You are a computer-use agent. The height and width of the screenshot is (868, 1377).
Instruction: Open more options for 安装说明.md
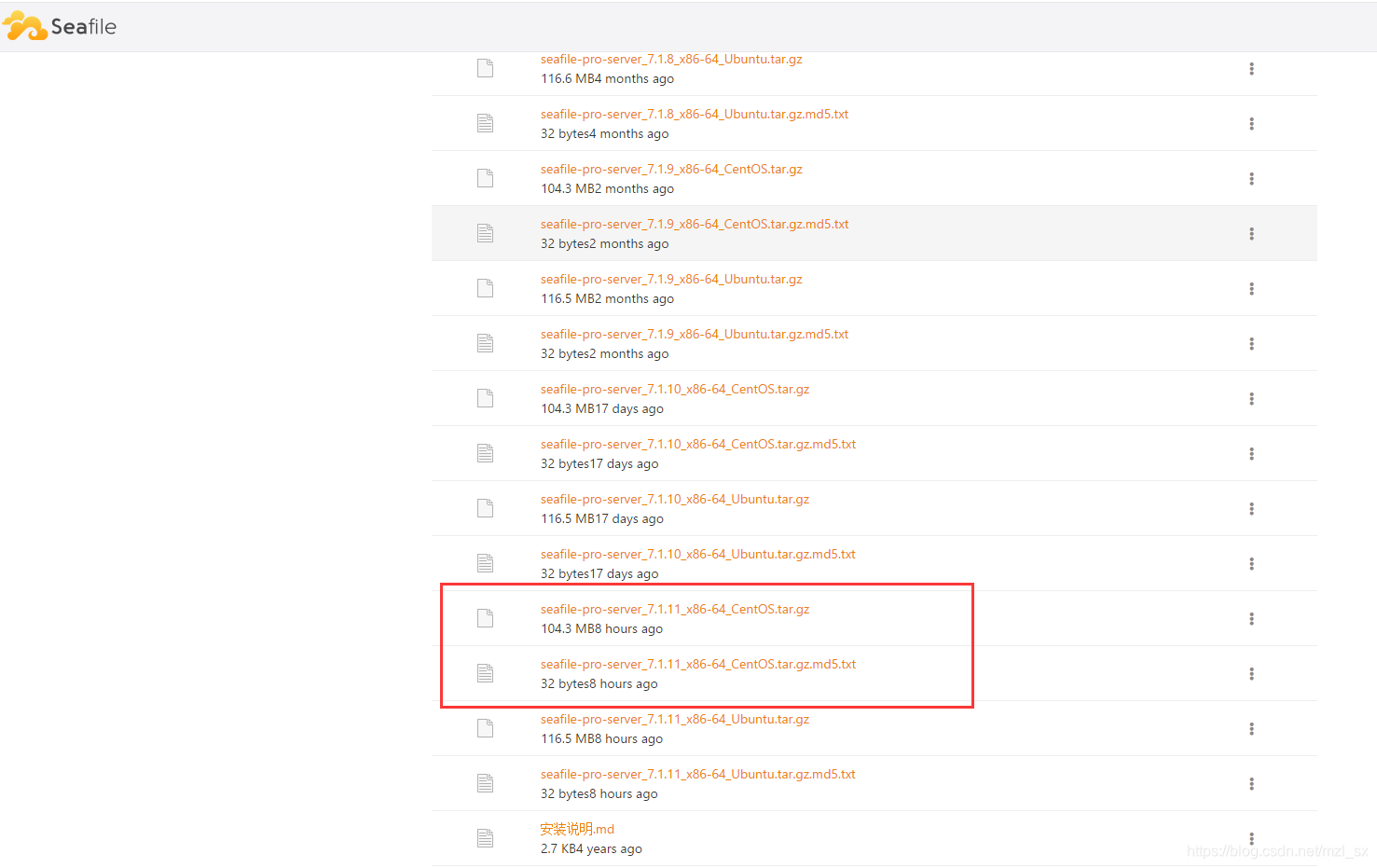(x=1251, y=839)
